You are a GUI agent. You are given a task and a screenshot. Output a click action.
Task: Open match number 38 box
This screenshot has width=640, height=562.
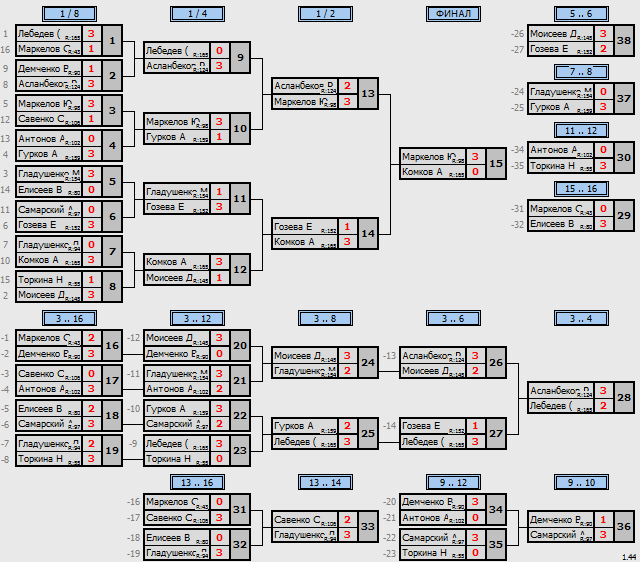click(x=624, y=41)
